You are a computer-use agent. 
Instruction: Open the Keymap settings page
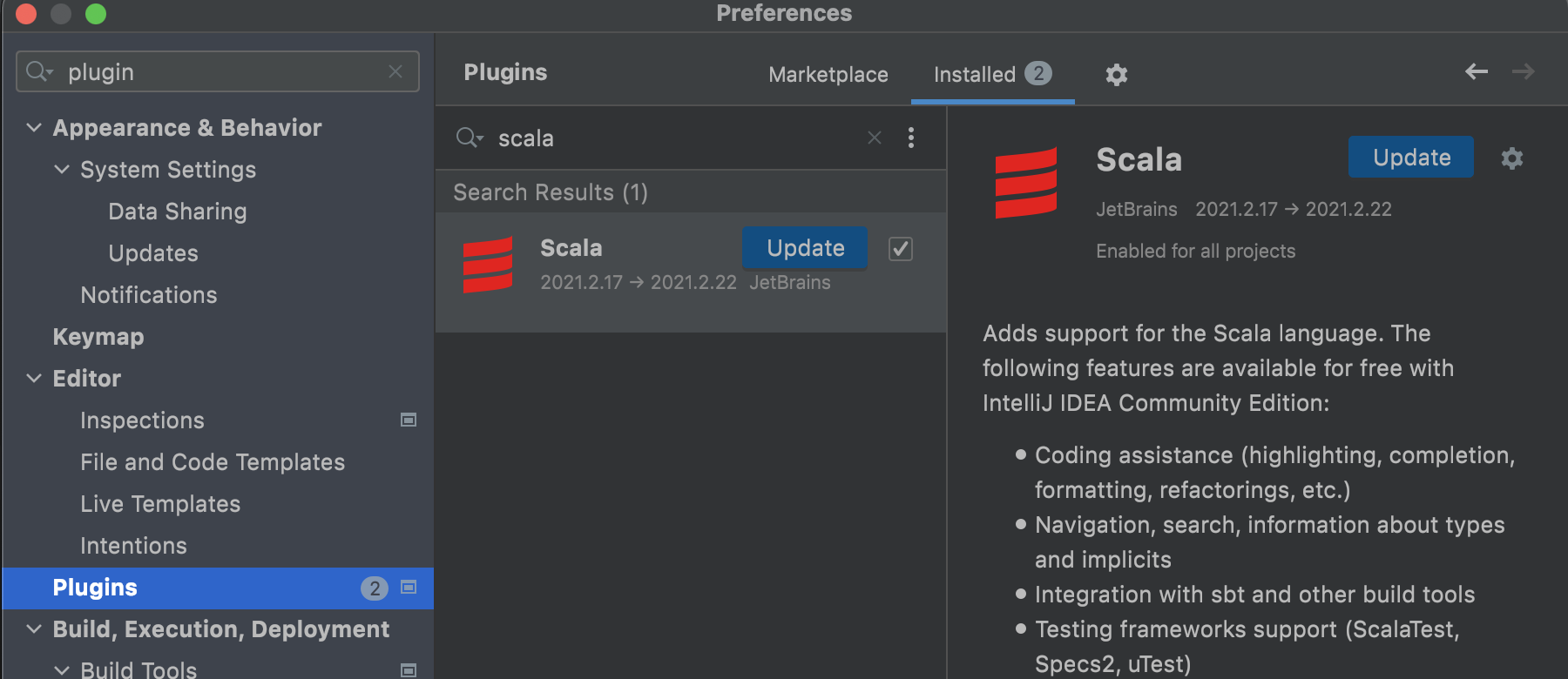click(98, 337)
